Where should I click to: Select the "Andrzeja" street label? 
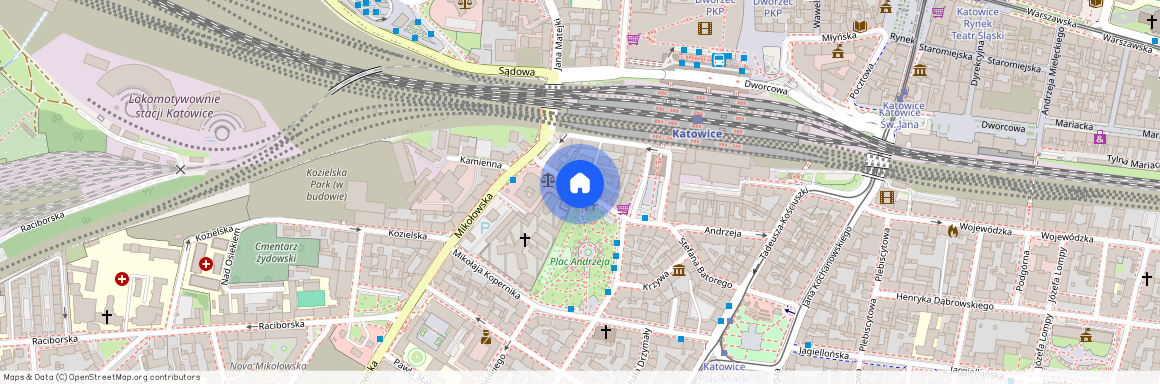coord(724,231)
